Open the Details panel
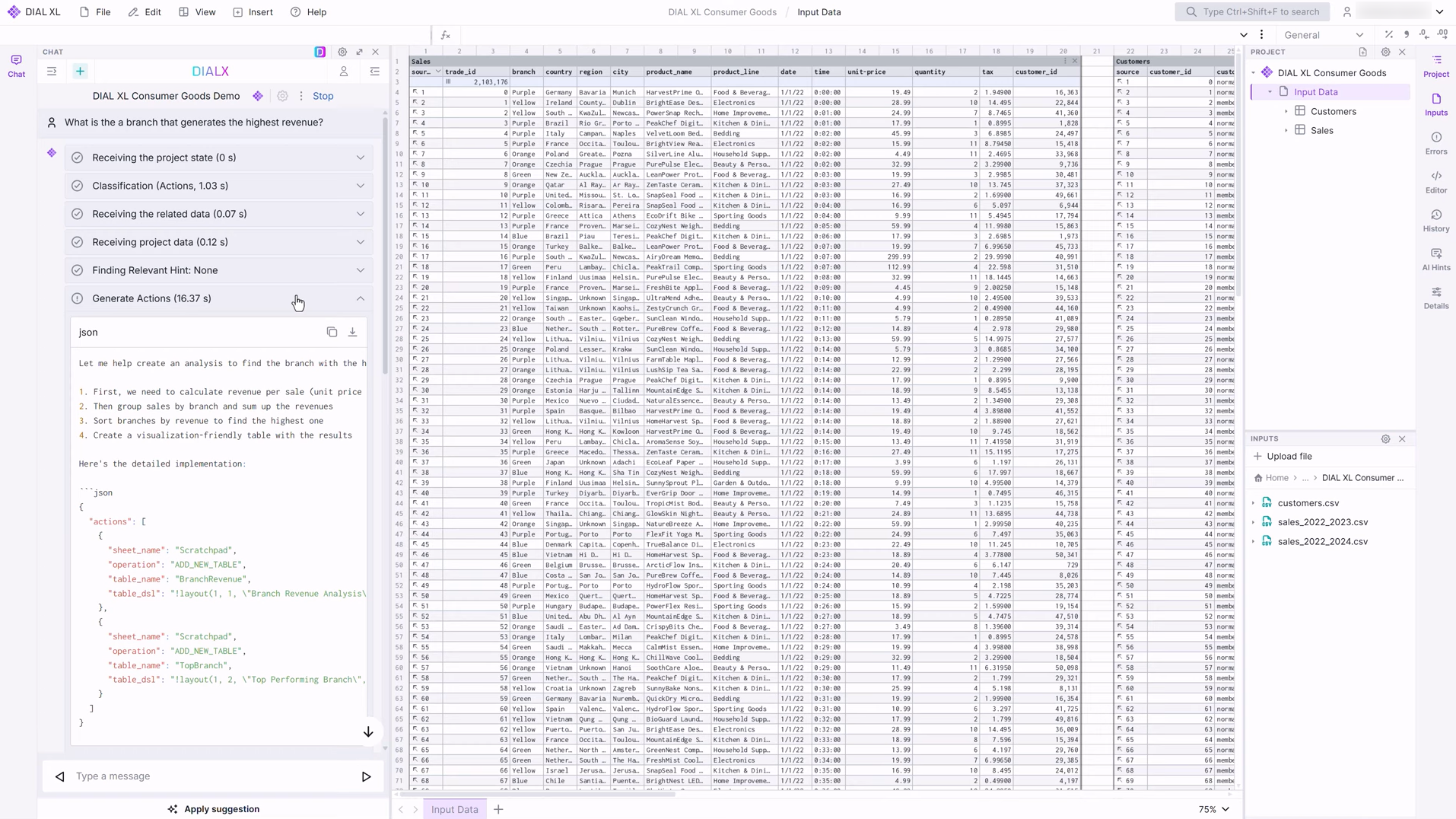This screenshot has width=1456, height=819. tap(1435, 298)
